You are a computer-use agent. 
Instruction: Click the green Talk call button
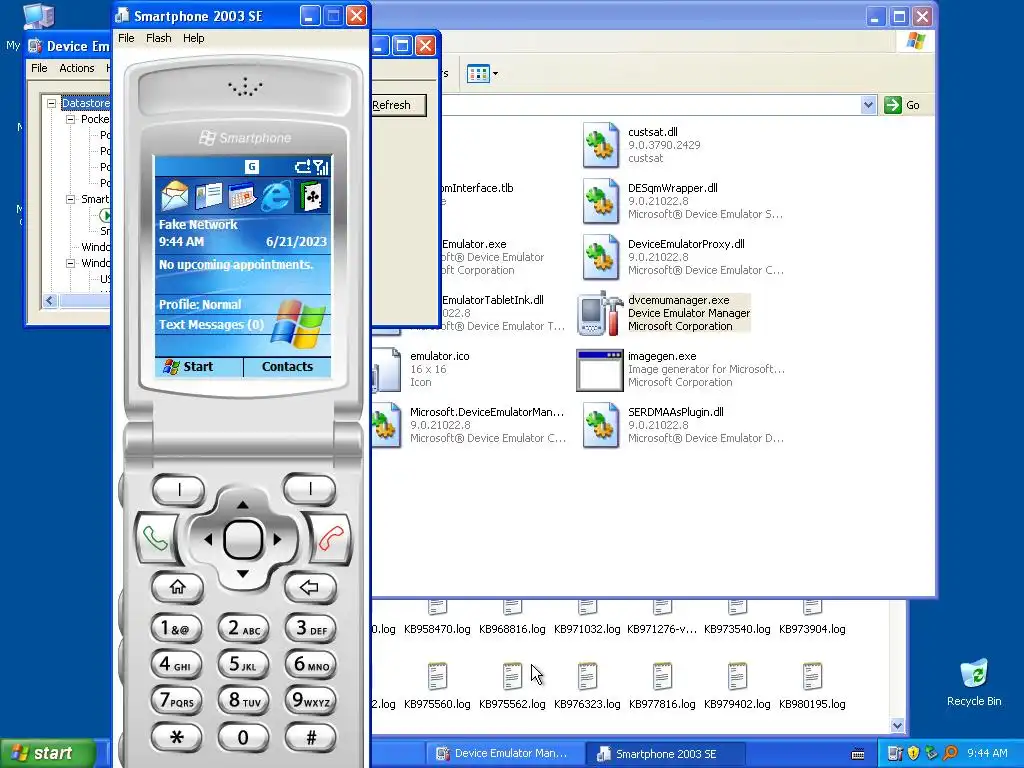pos(155,539)
